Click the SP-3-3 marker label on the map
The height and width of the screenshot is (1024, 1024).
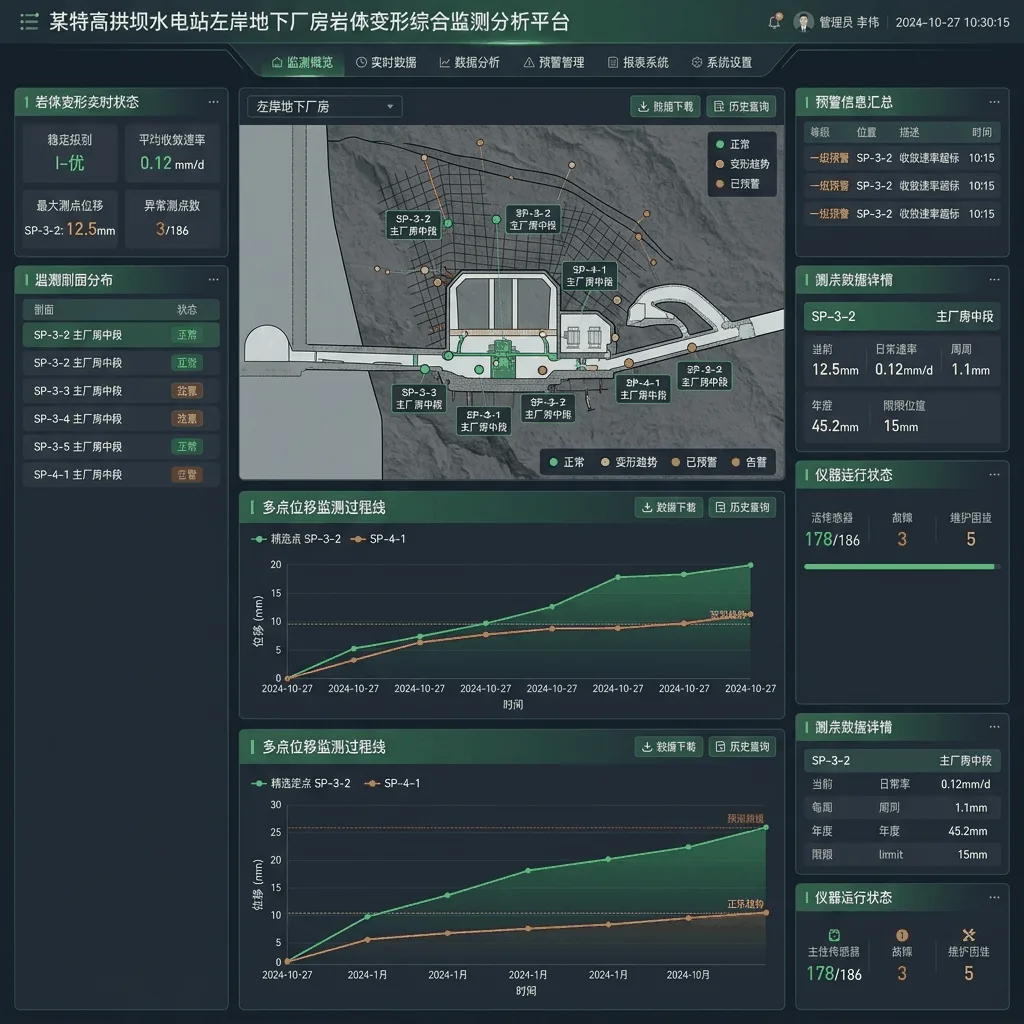(x=419, y=398)
